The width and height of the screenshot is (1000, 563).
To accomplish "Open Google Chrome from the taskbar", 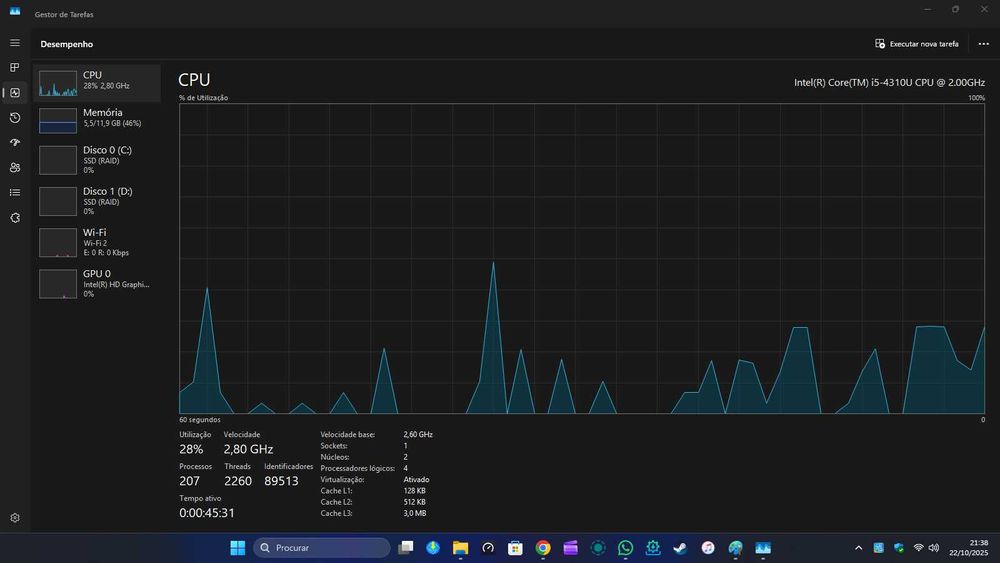I will tap(543, 548).
